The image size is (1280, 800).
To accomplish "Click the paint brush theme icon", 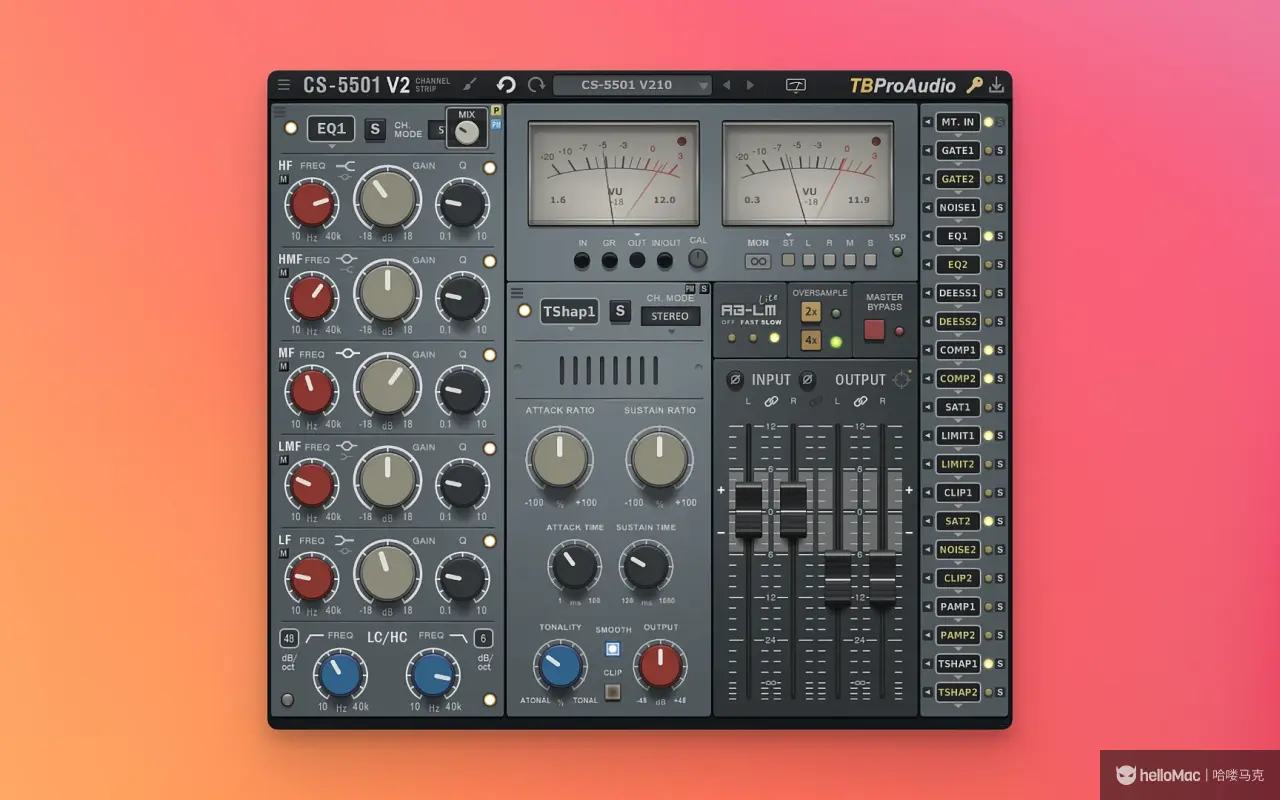I will point(472,85).
